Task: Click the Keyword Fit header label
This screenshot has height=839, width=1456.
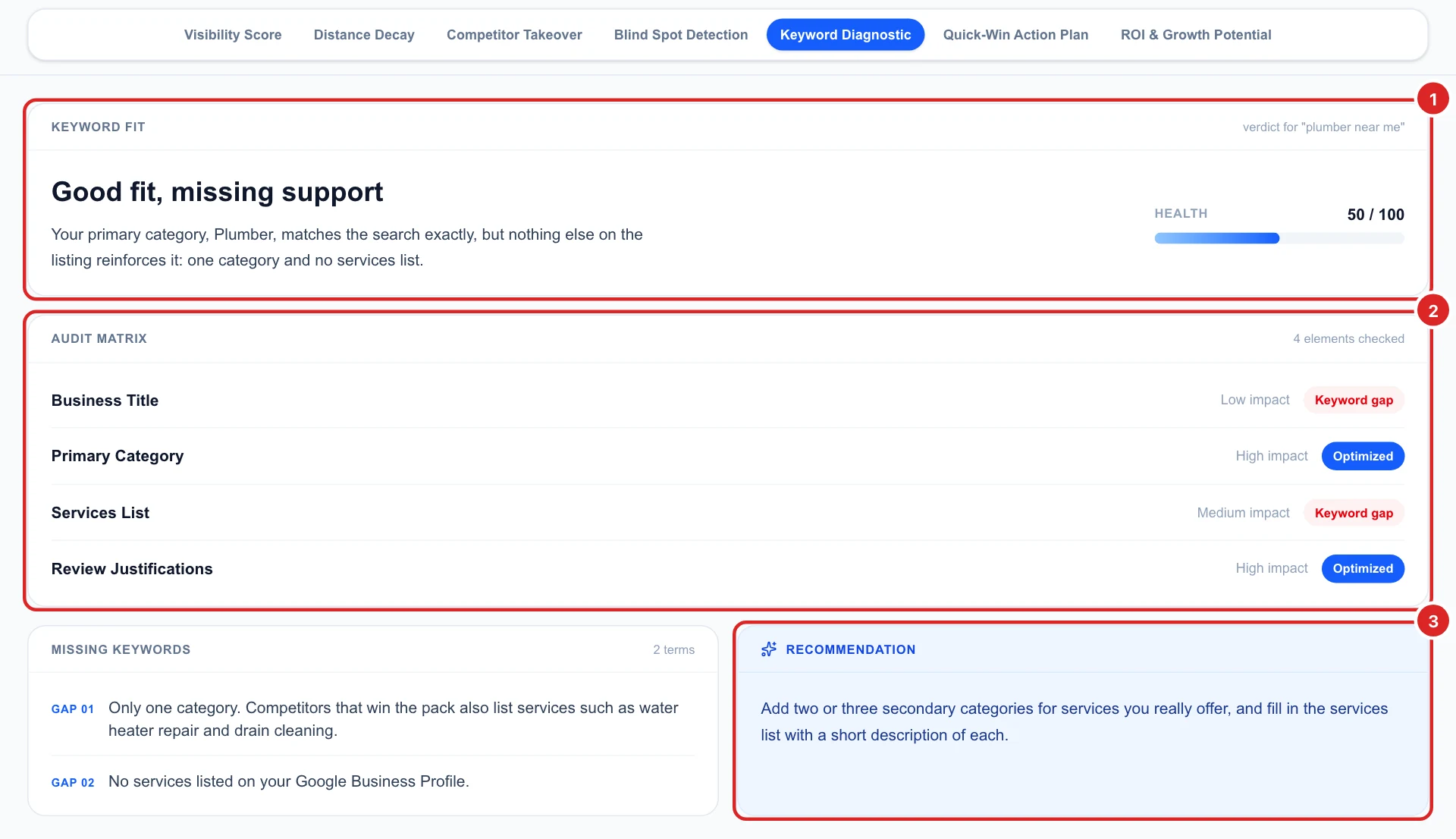Action: (99, 127)
